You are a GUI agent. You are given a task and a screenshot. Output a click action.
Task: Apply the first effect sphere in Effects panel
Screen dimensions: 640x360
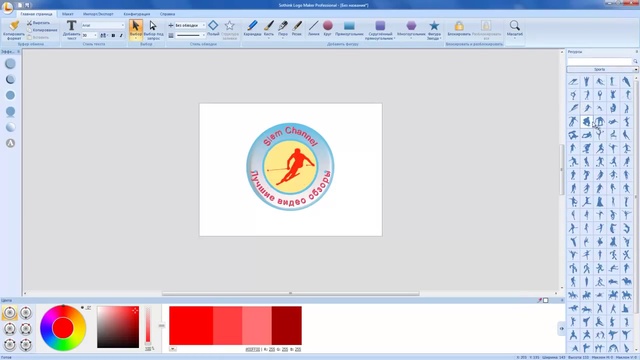coord(10,63)
